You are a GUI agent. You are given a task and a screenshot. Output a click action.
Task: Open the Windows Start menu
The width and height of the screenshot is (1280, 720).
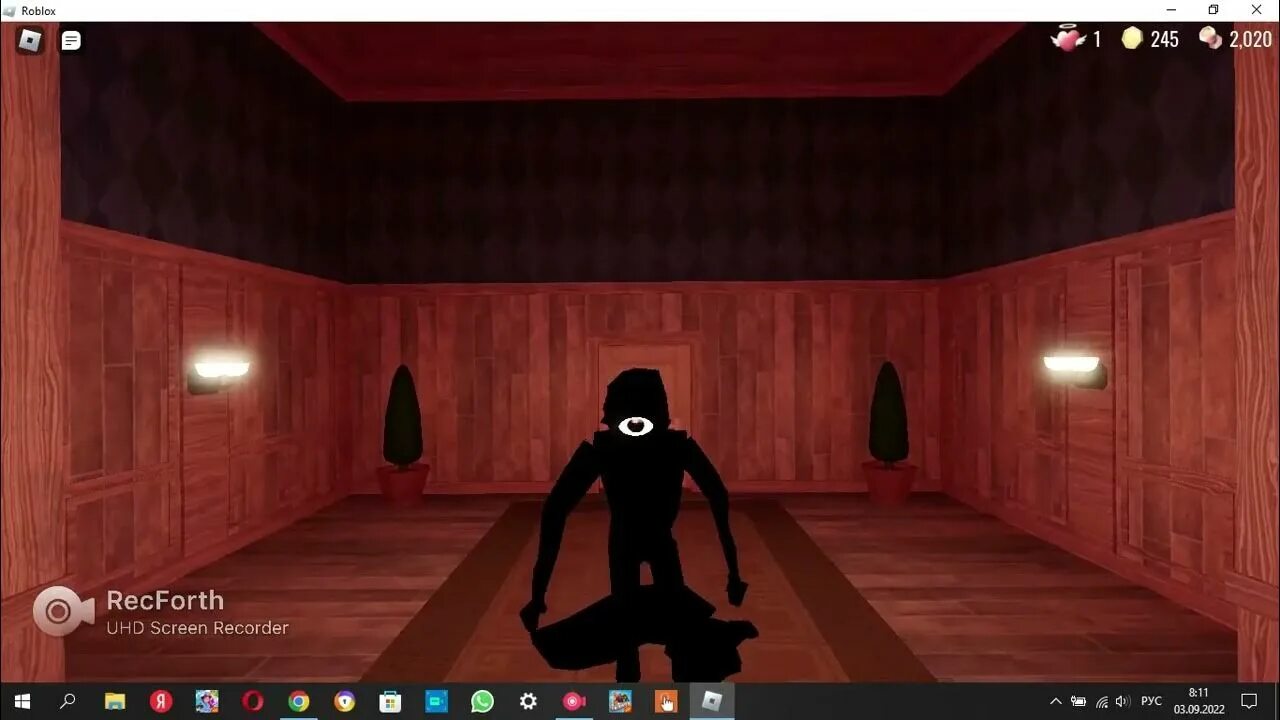click(x=21, y=701)
